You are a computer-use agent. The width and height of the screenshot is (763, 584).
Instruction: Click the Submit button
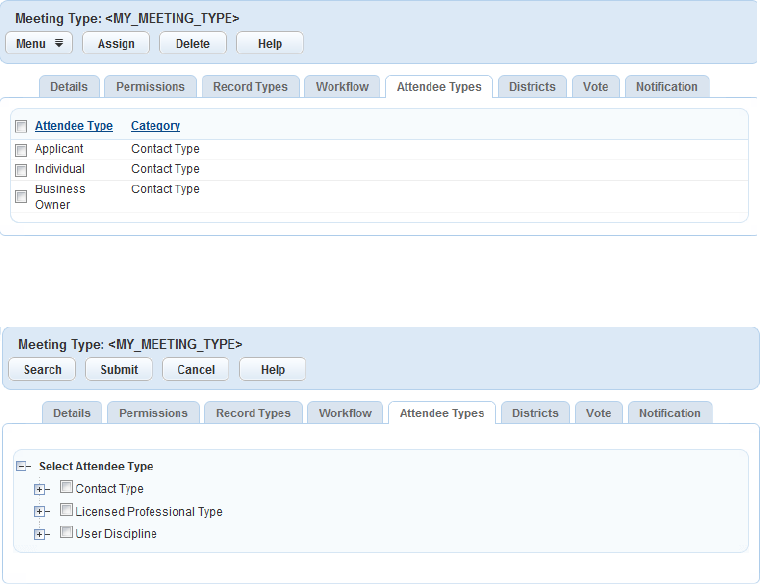(x=119, y=369)
